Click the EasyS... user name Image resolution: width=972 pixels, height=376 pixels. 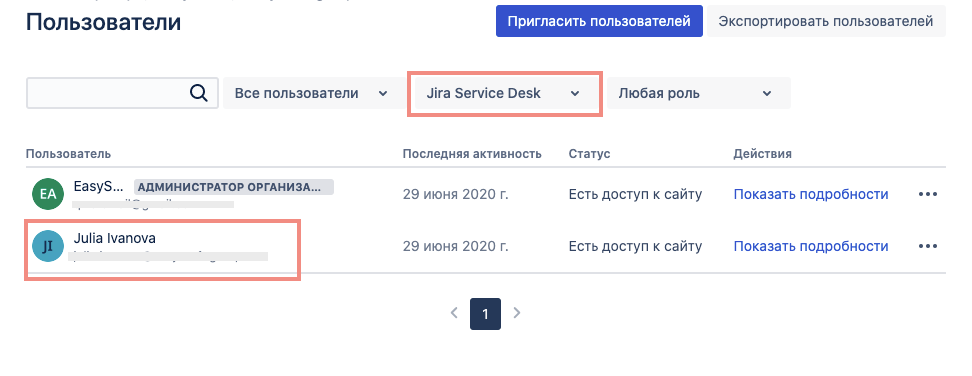pyautogui.click(x=100, y=186)
